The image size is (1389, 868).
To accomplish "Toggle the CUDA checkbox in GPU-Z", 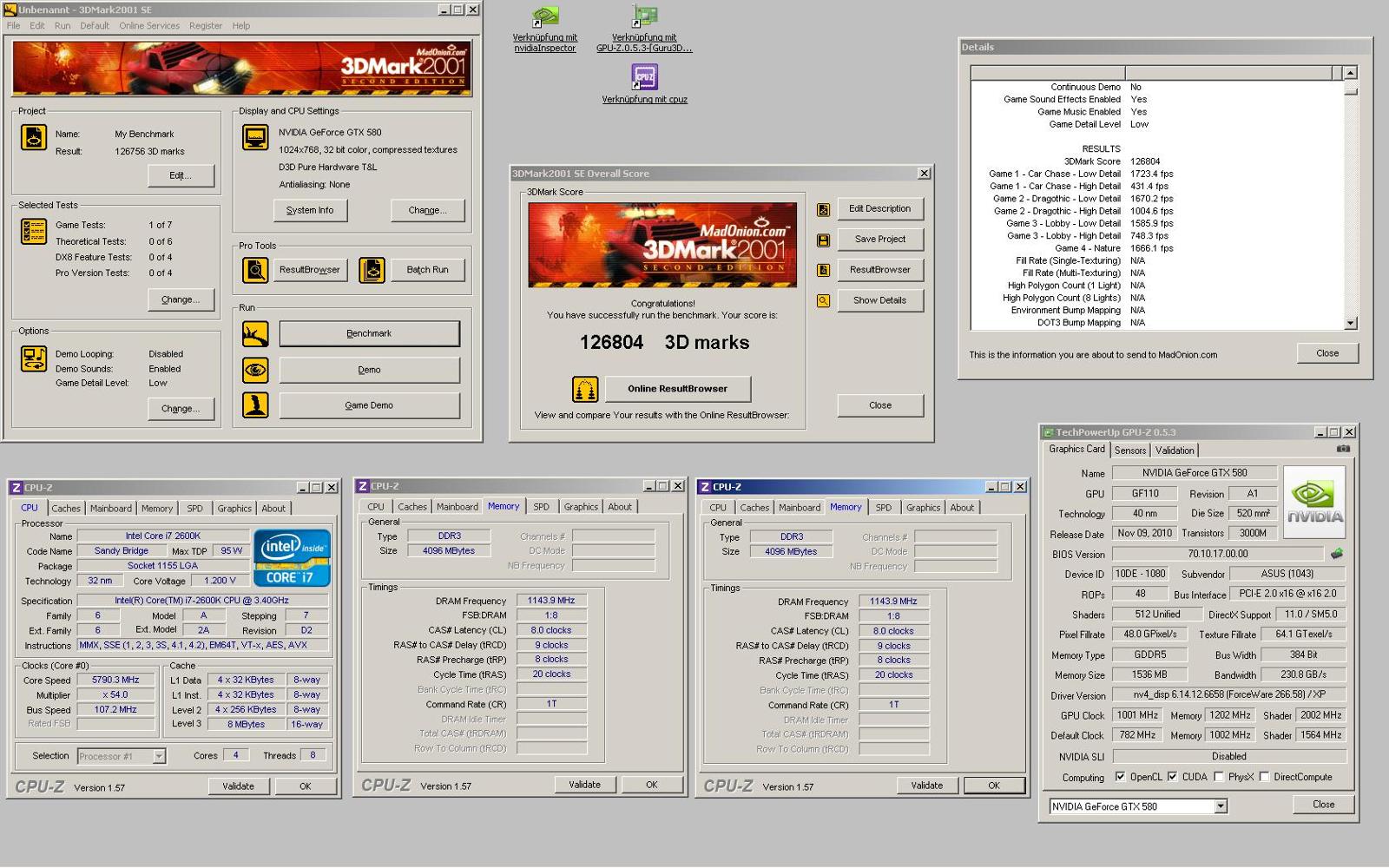I will (x=1172, y=777).
